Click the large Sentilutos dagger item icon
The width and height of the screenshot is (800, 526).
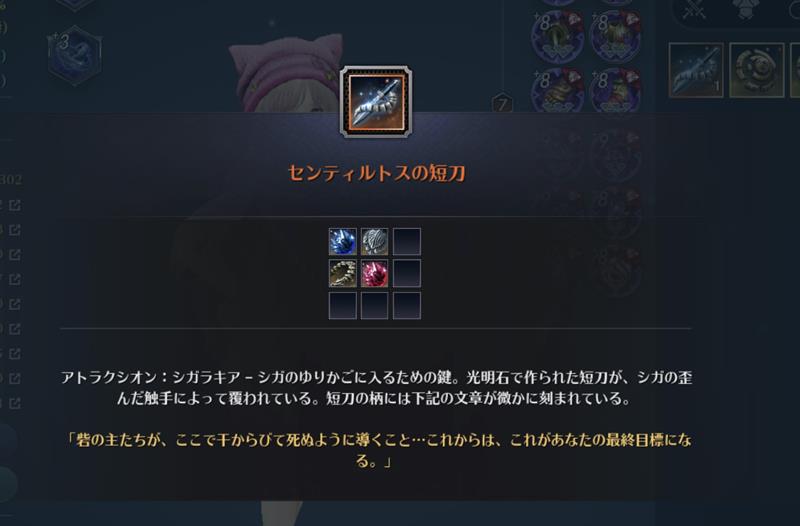(x=376, y=102)
